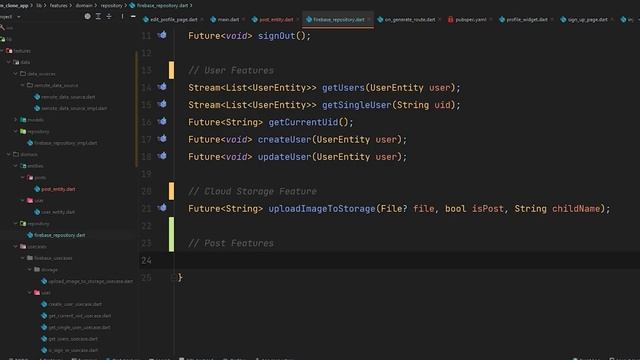Click firebase_repository.dart breadcrumb in path bar

[x=159, y=5]
